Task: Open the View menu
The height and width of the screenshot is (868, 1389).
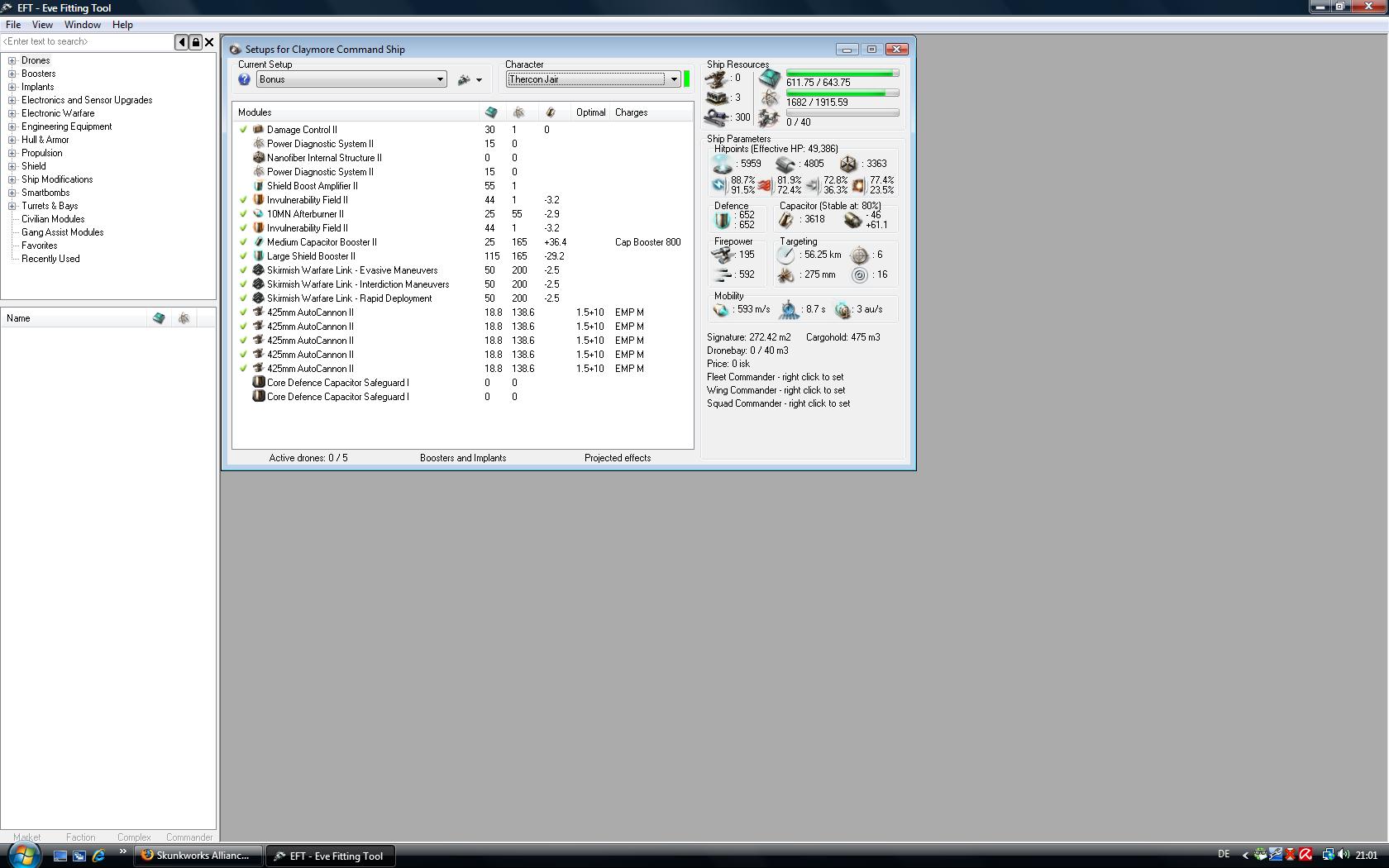Action: (x=42, y=25)
